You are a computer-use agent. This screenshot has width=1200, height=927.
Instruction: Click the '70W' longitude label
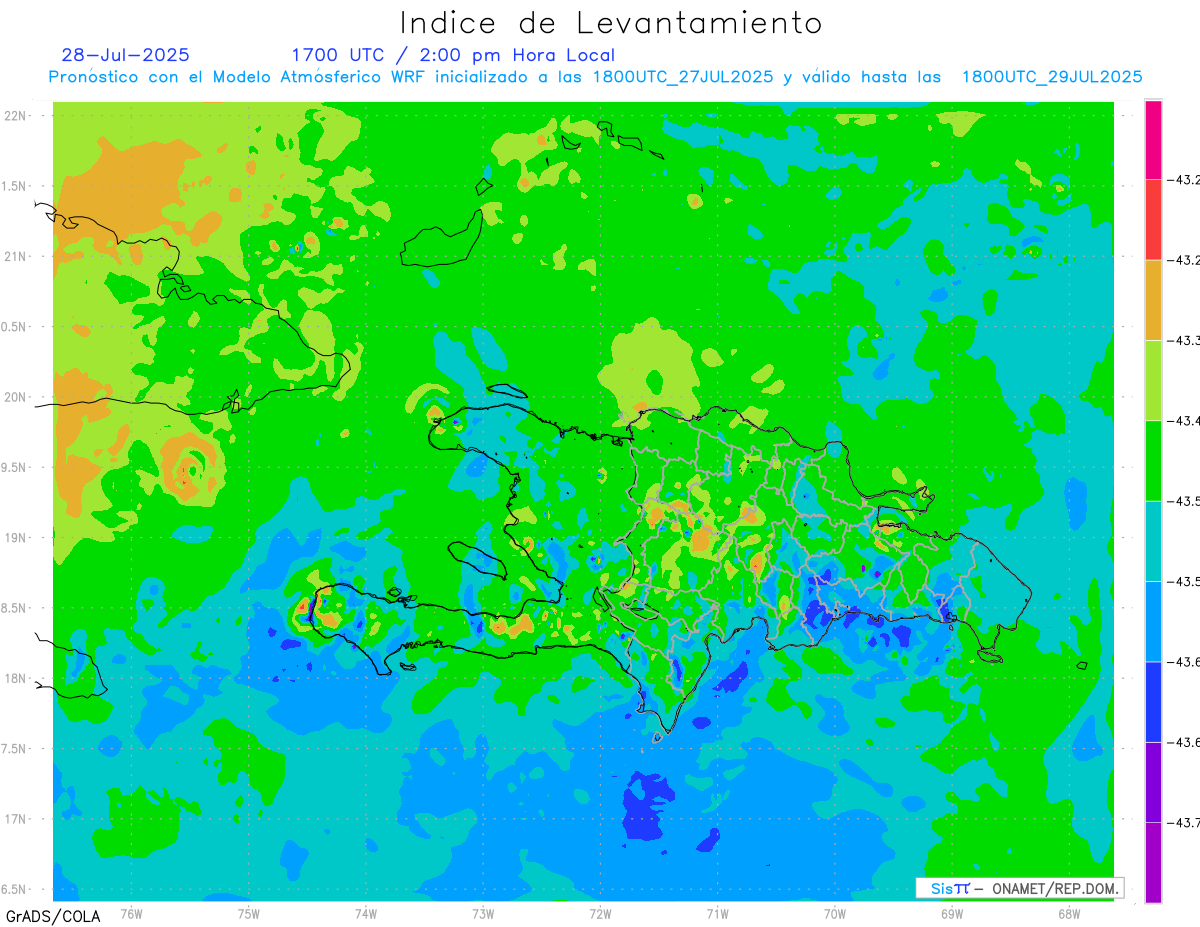[835, 913]
